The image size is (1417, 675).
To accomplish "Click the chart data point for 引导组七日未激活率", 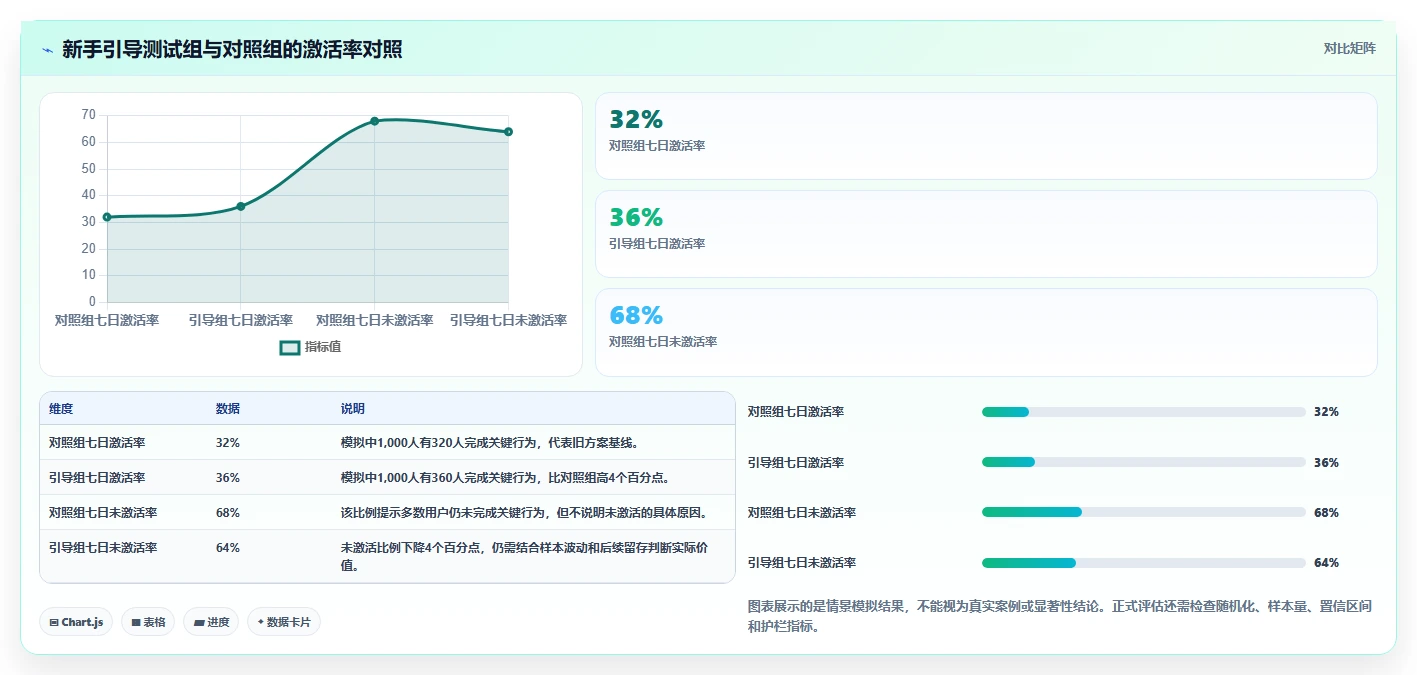I will pyautogui.click(x=508, y=132).
